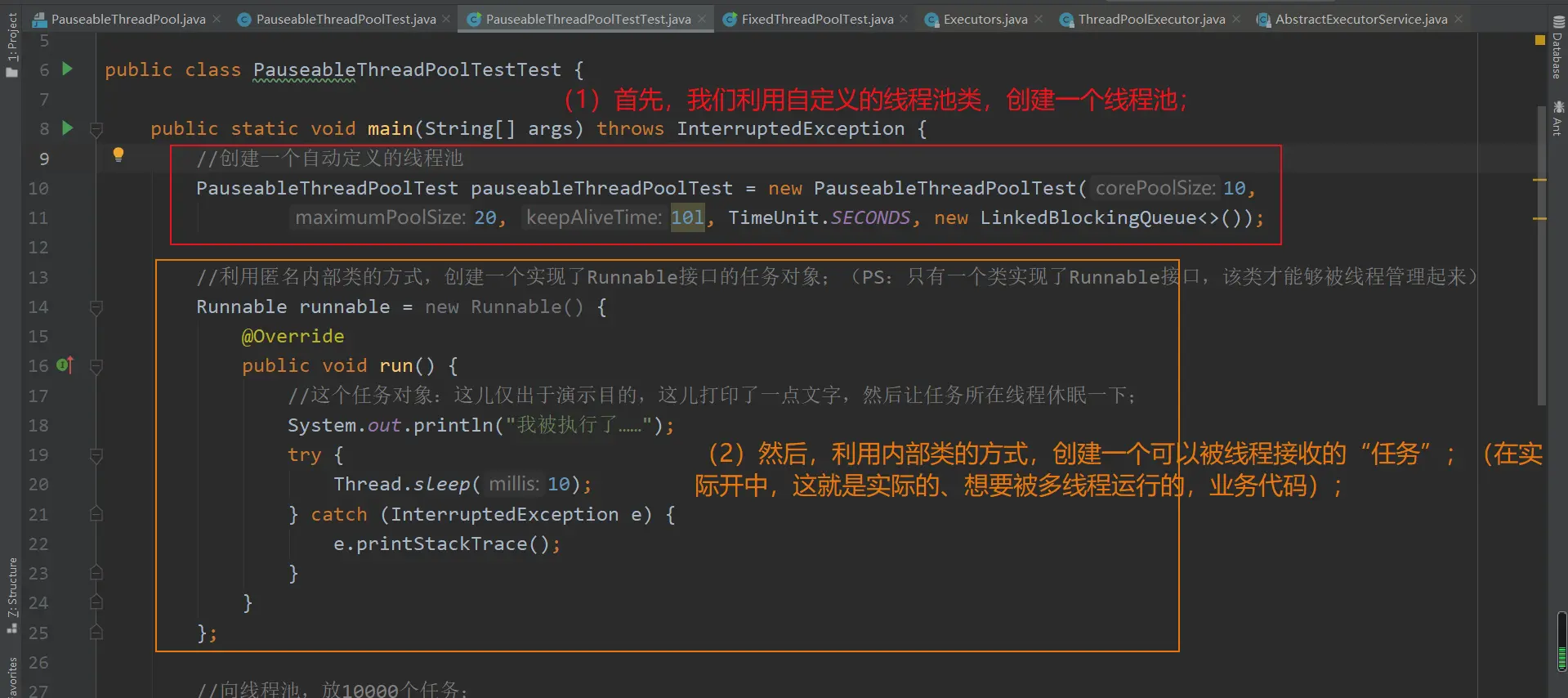1568x698 pixels.
Task: Click the comment on line 17
Action: 712,396
